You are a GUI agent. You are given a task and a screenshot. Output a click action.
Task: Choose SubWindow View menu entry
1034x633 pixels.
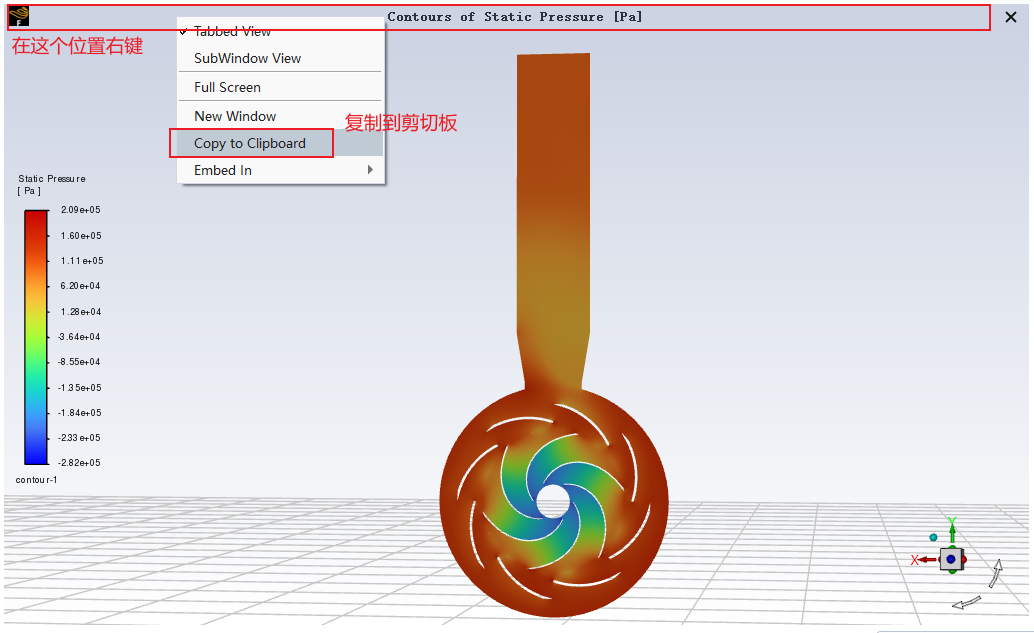(x=247, y=58)
